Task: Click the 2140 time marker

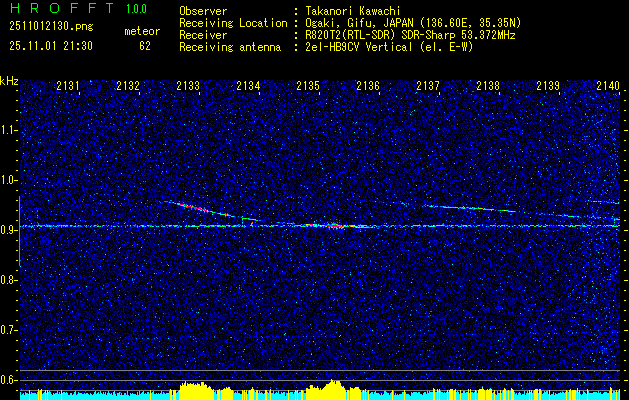Action: (x=608, y=85)
